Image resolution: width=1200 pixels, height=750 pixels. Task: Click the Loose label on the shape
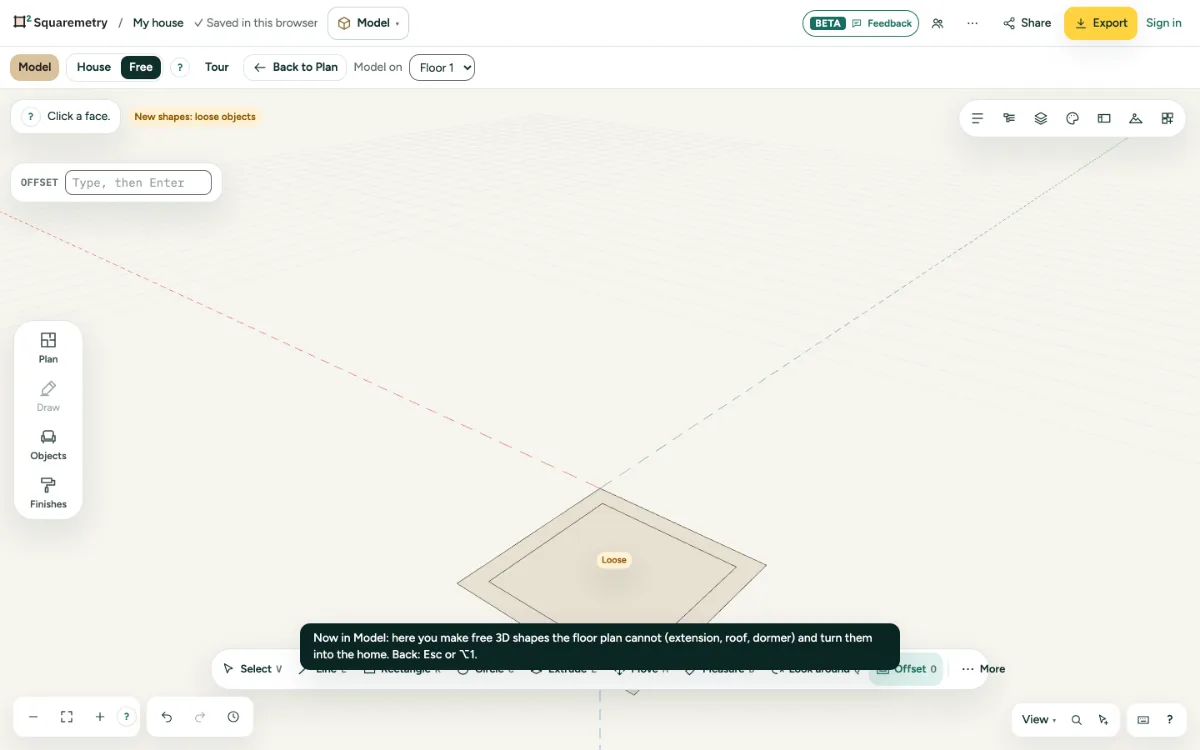point(614,560)
